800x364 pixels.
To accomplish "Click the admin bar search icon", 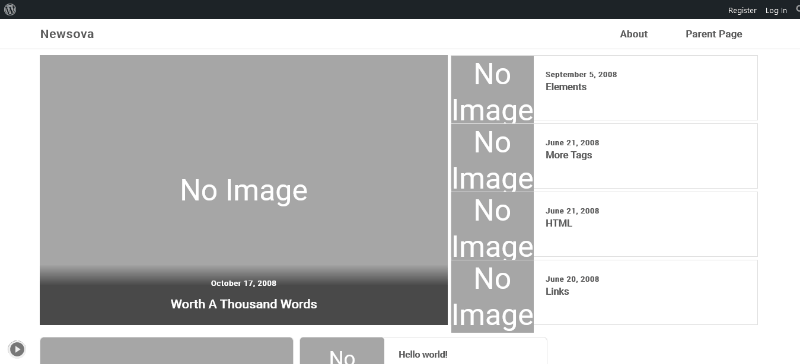I will click(797, 9).
